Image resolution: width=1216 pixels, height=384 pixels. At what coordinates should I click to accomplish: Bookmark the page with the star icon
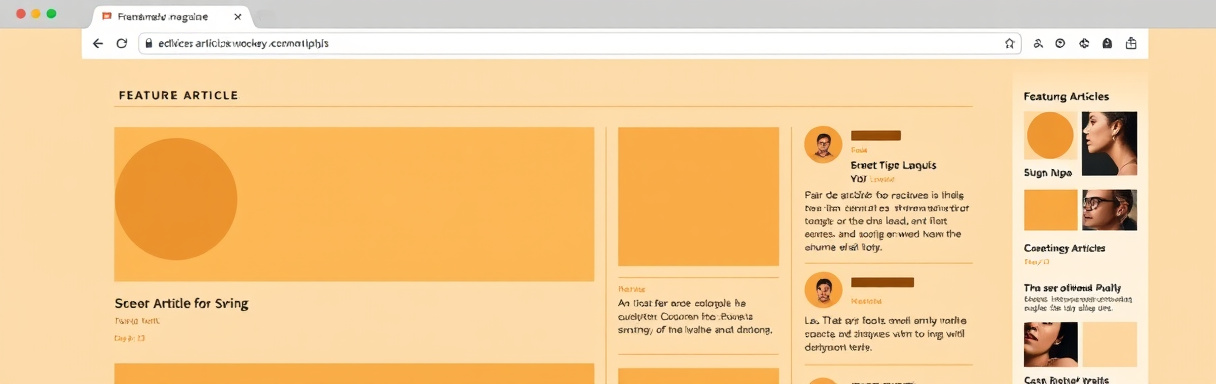(1010, 43)
